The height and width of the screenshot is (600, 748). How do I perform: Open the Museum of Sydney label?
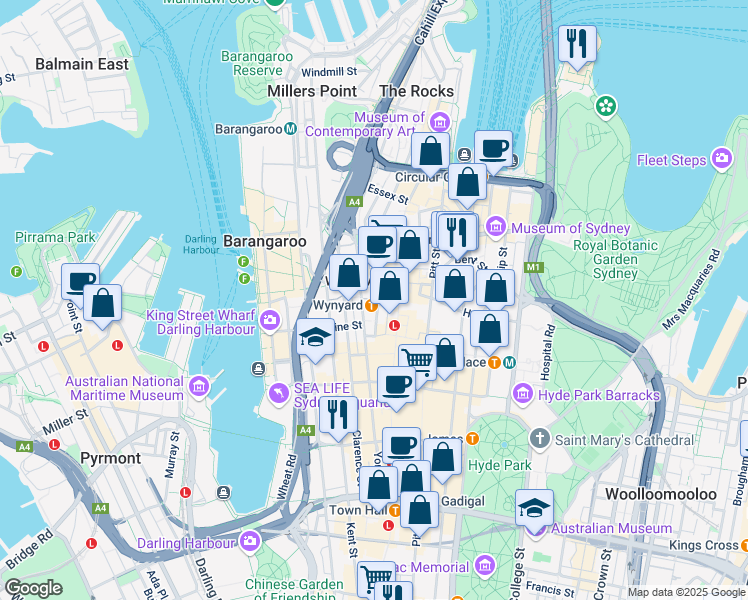[571, 228]
